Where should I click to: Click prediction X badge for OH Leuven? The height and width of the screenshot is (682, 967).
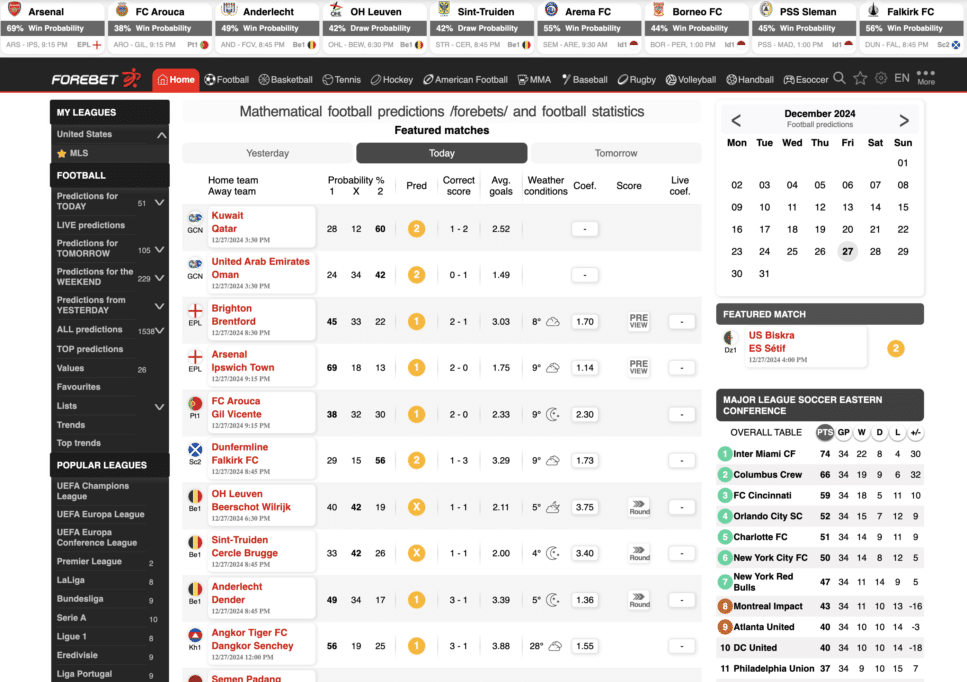tap(416, 507)
